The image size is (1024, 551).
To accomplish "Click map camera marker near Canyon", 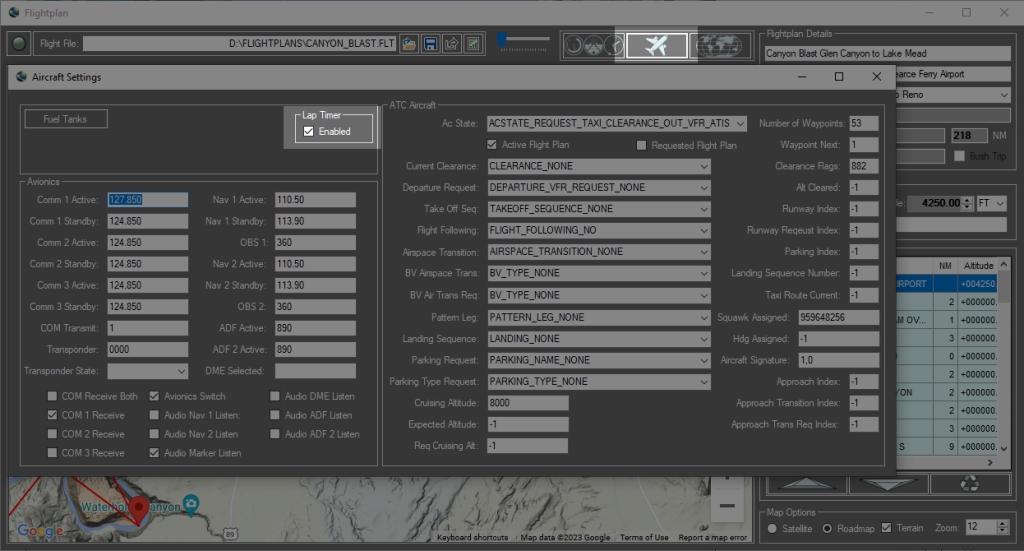I will pyautogui.click(x=191, y=503).
